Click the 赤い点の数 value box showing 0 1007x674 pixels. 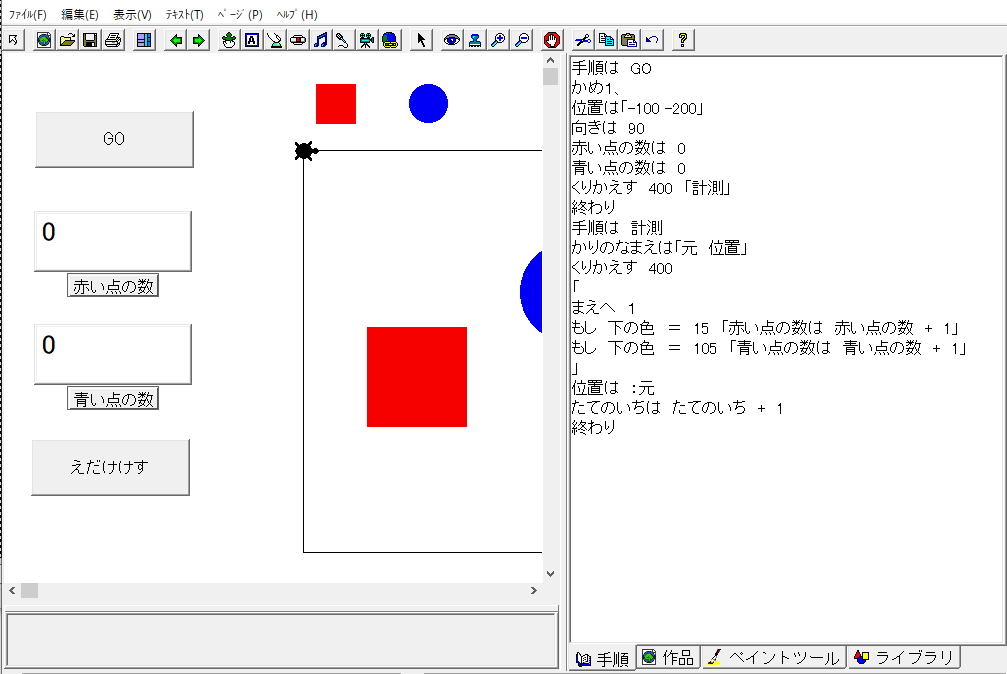click(x=113, y=241)
